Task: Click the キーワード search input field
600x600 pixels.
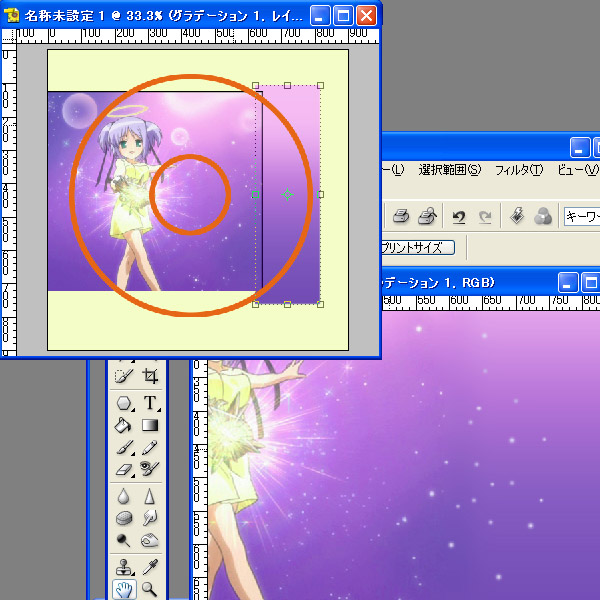Action: coord(582,217)
